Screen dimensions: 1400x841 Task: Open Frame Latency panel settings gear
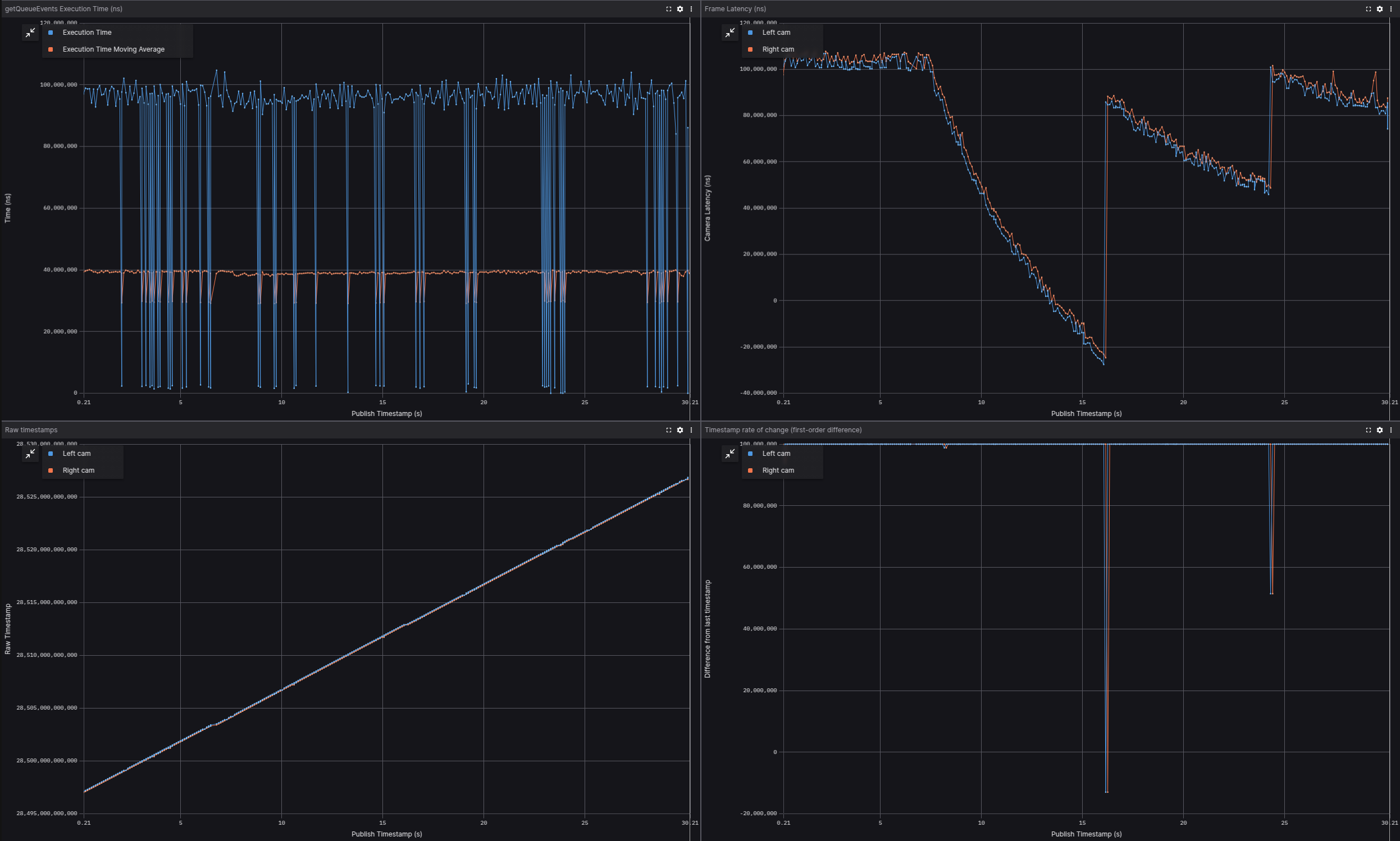[1380, 9]
